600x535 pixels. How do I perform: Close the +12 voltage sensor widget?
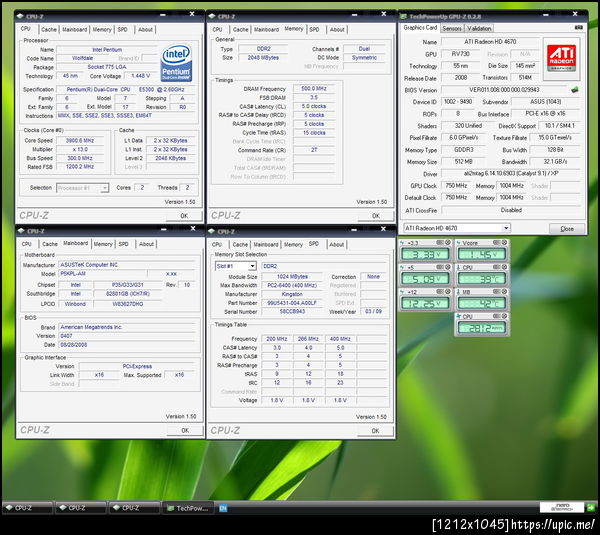[x=447, y=291]
